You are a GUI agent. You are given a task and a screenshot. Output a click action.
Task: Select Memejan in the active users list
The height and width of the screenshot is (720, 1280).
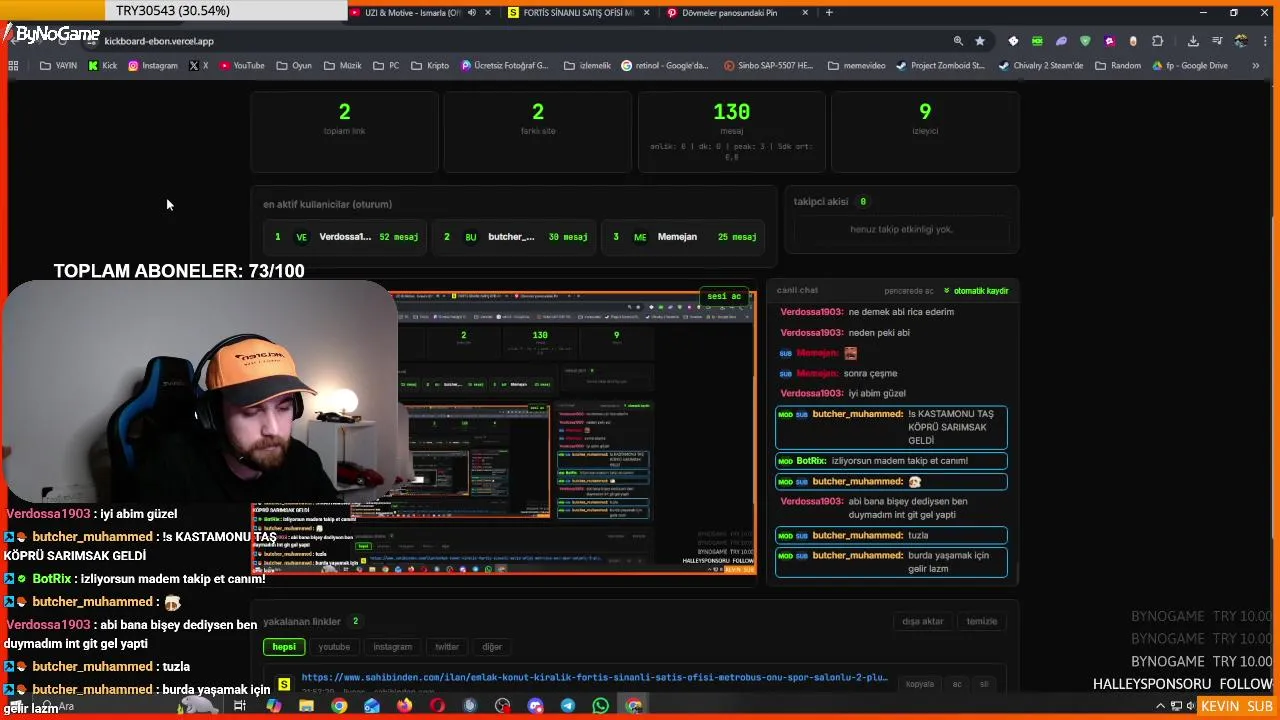(x=683, y=237)
